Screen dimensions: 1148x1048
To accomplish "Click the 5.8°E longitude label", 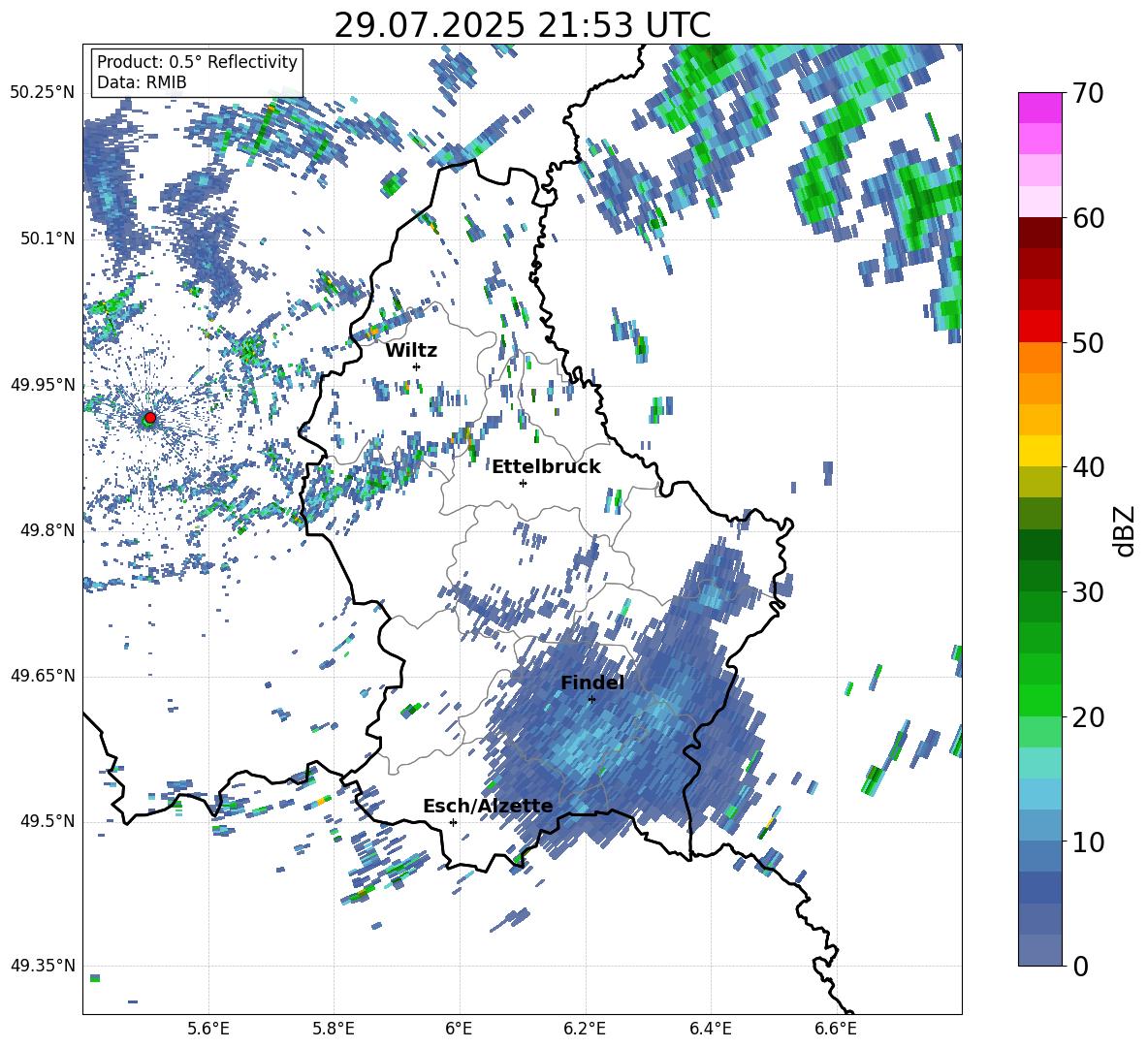I will coord(334,1029).
